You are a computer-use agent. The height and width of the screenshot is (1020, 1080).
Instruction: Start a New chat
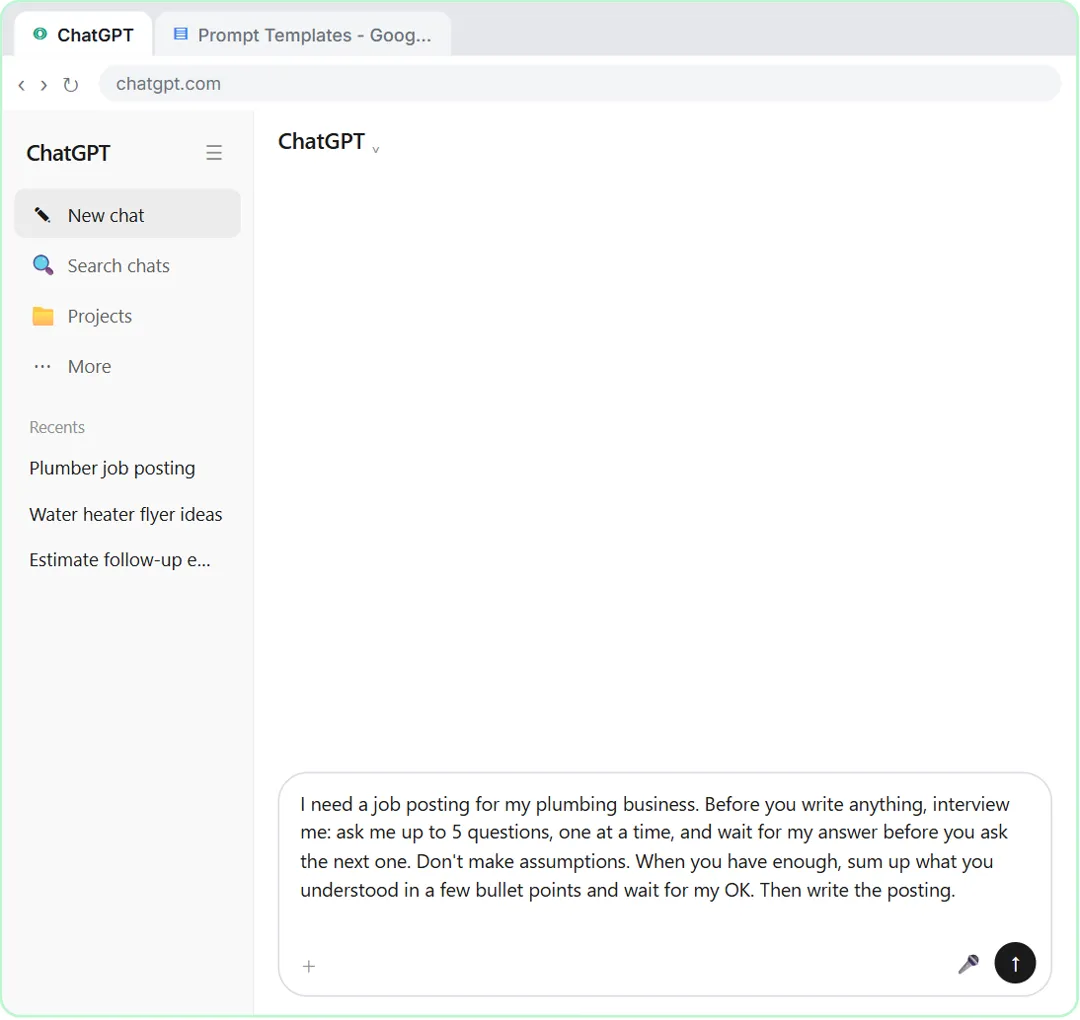[x=127, y=214]
